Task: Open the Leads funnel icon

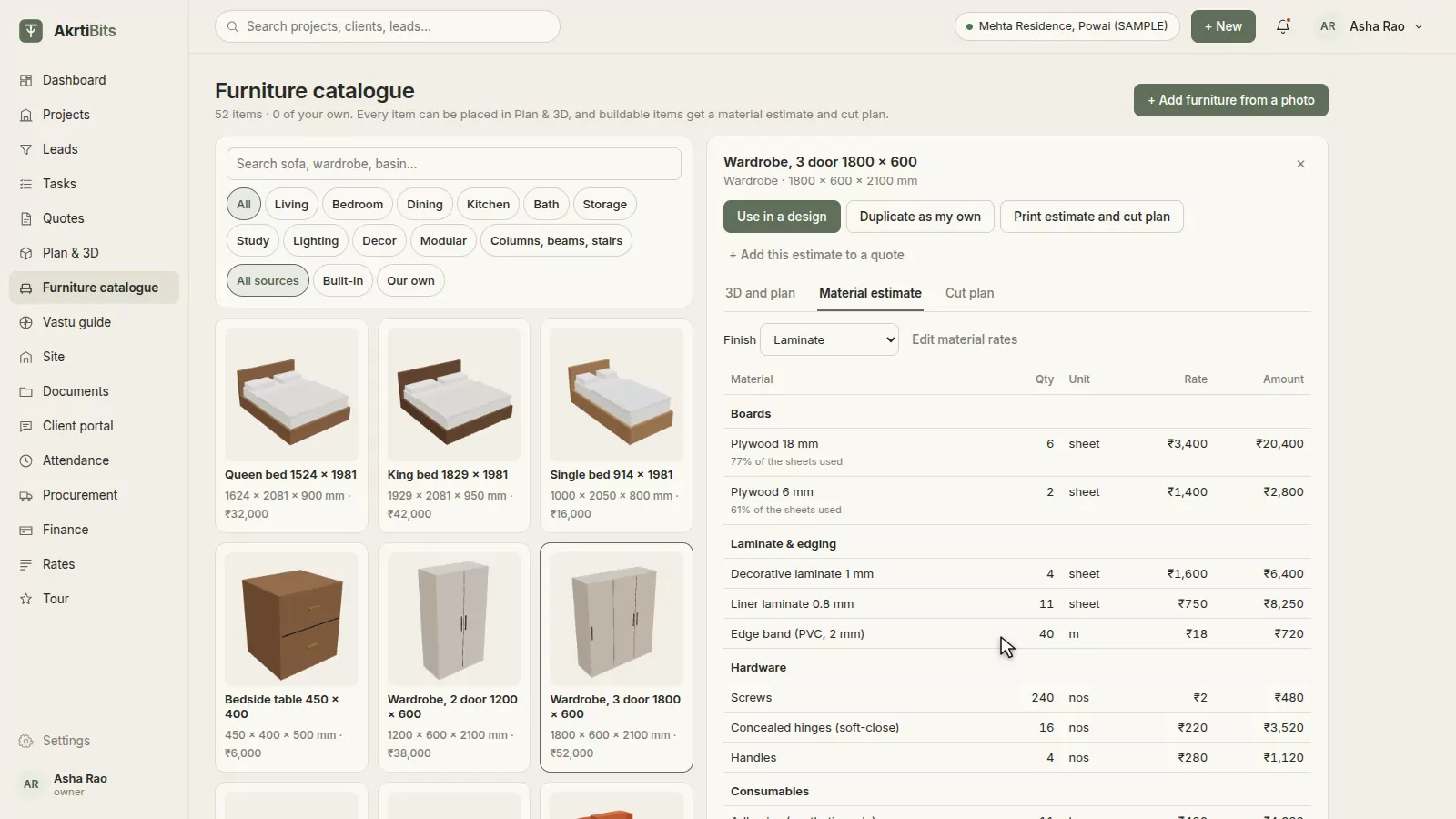Action: (25, 149)
